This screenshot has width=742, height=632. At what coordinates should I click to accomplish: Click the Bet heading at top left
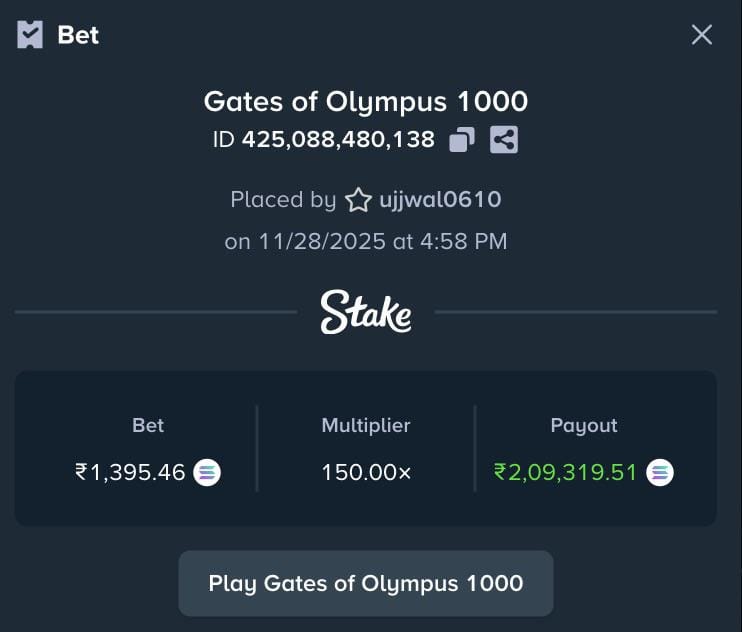pyautogui.click(x=78, y=35)
